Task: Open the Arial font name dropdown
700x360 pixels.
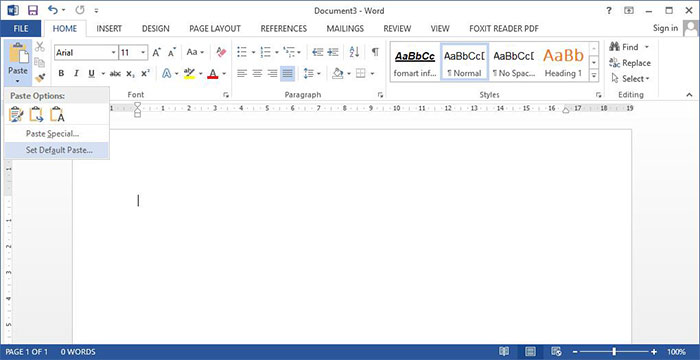Action: (x=113, y=53)
